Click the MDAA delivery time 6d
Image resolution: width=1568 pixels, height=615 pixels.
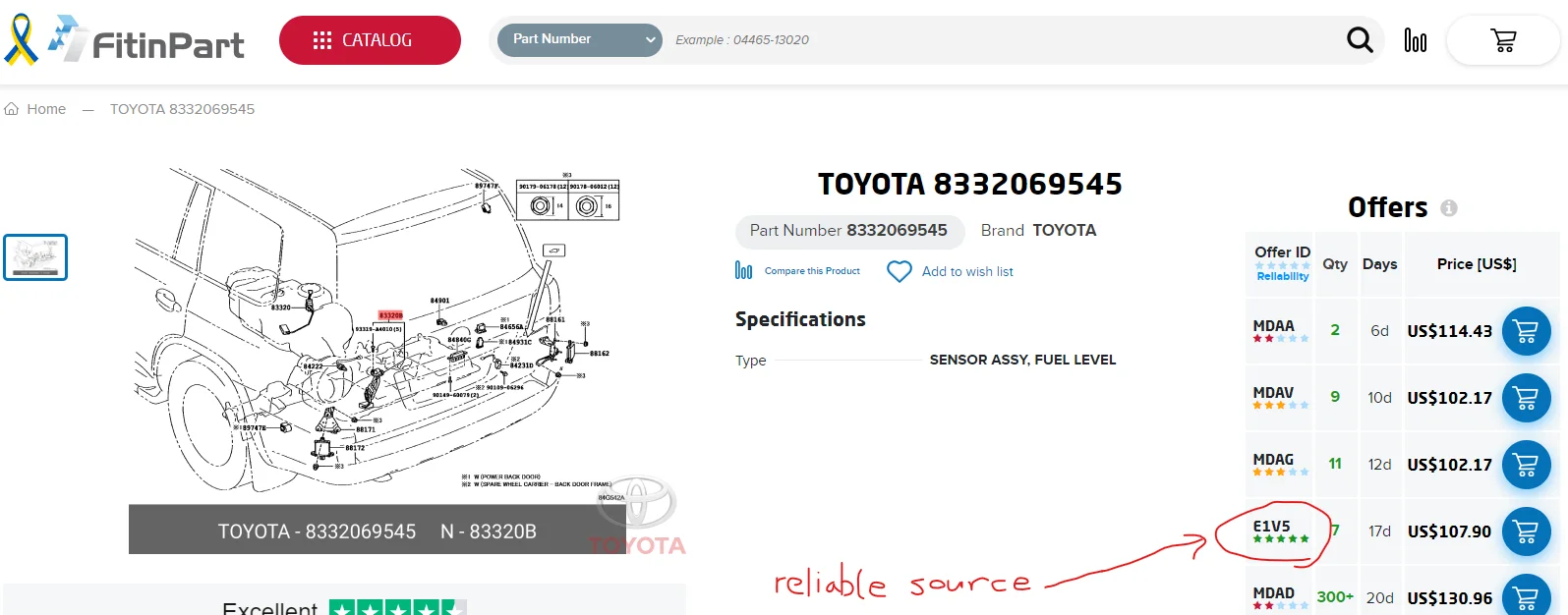point(1380,331)
